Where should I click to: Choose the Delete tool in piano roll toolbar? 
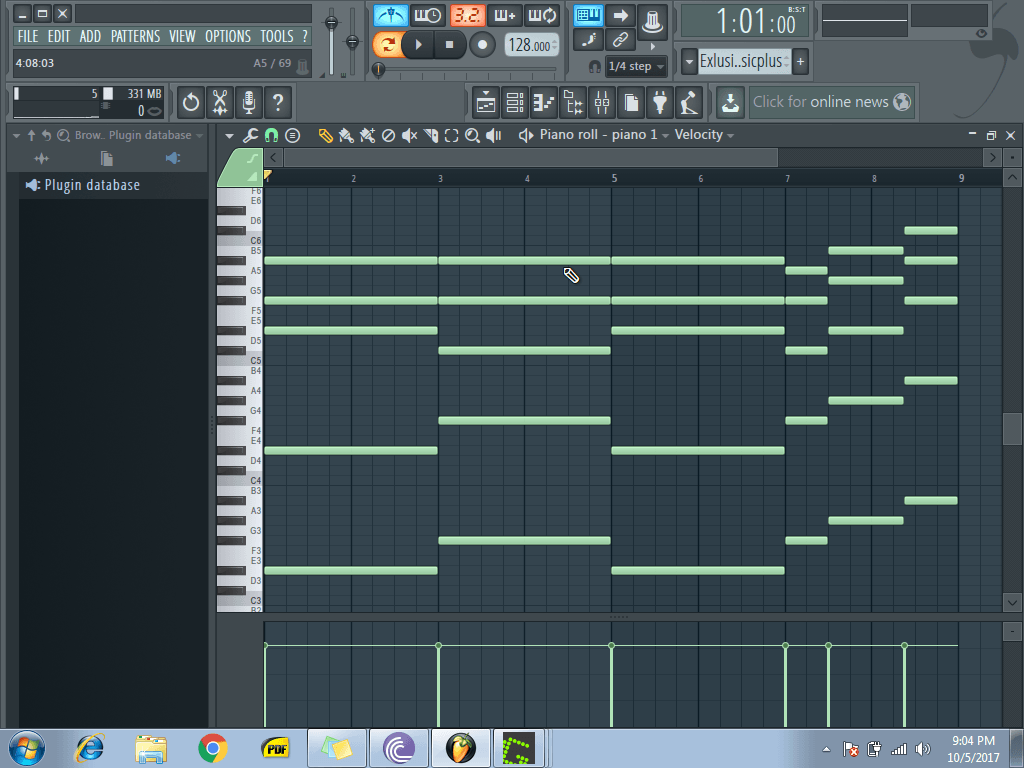388,135
